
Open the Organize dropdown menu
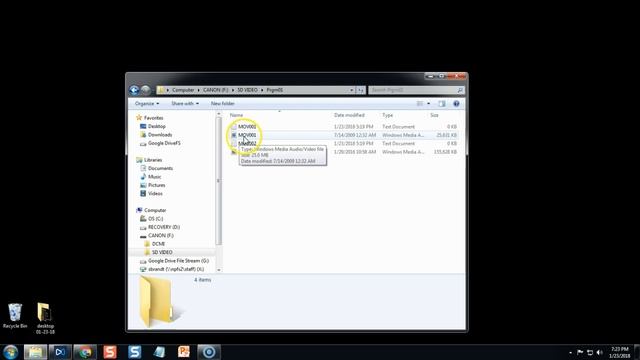pos(147,104)
